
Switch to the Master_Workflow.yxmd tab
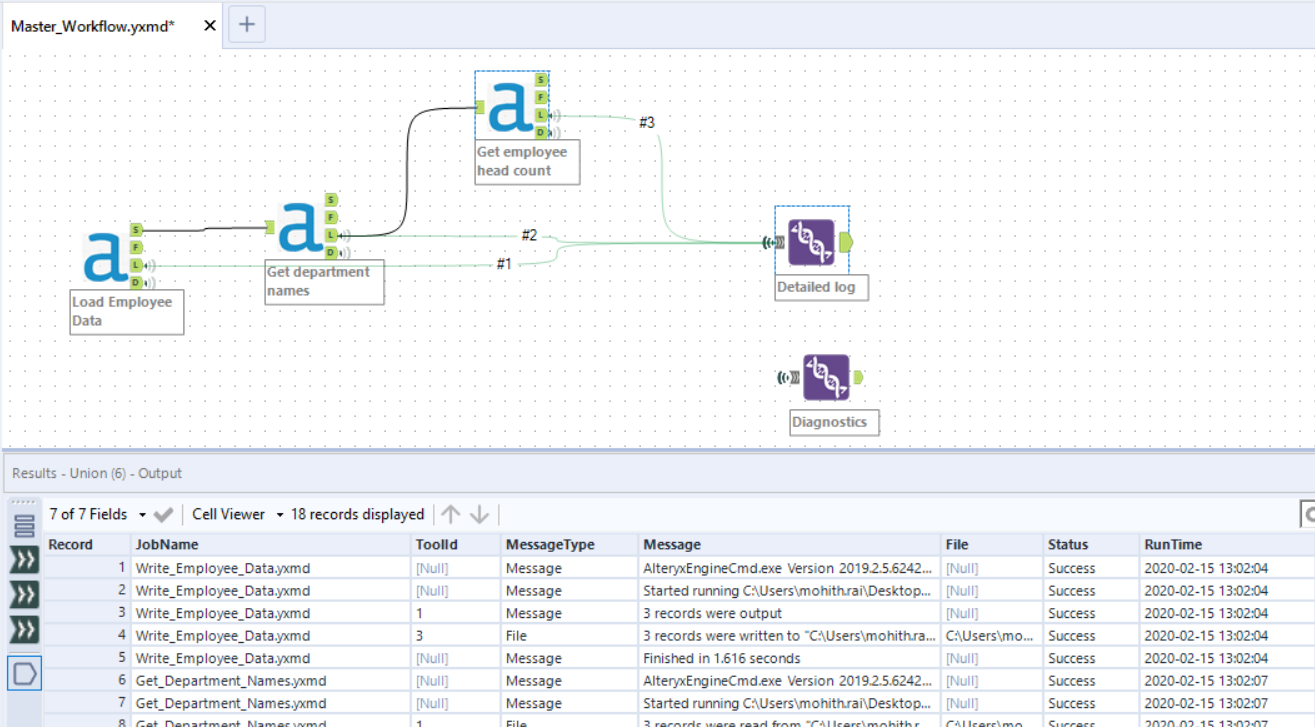[93, 26]
